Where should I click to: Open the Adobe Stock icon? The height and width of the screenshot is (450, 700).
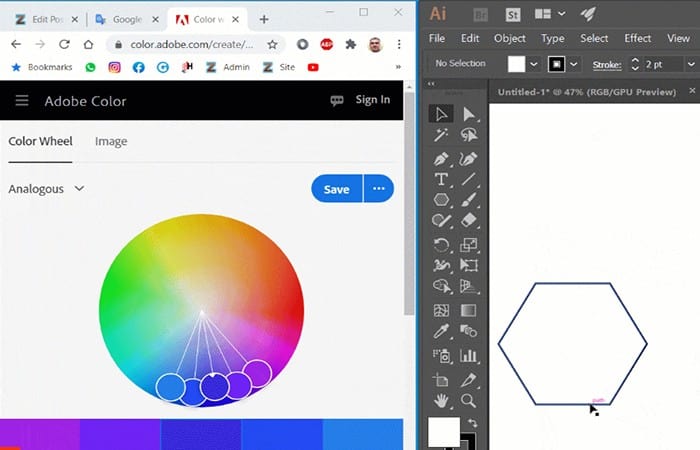pyautogui.click(x=513, y=15)
